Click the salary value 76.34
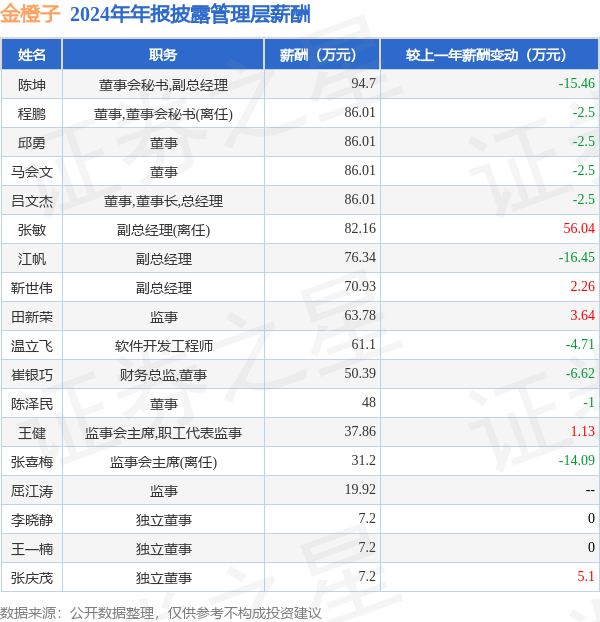This screenshot has height=622, width=600. coord(360,257)
